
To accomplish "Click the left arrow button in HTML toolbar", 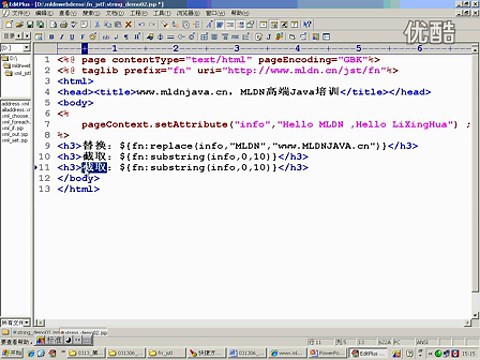I will (19, 36).
